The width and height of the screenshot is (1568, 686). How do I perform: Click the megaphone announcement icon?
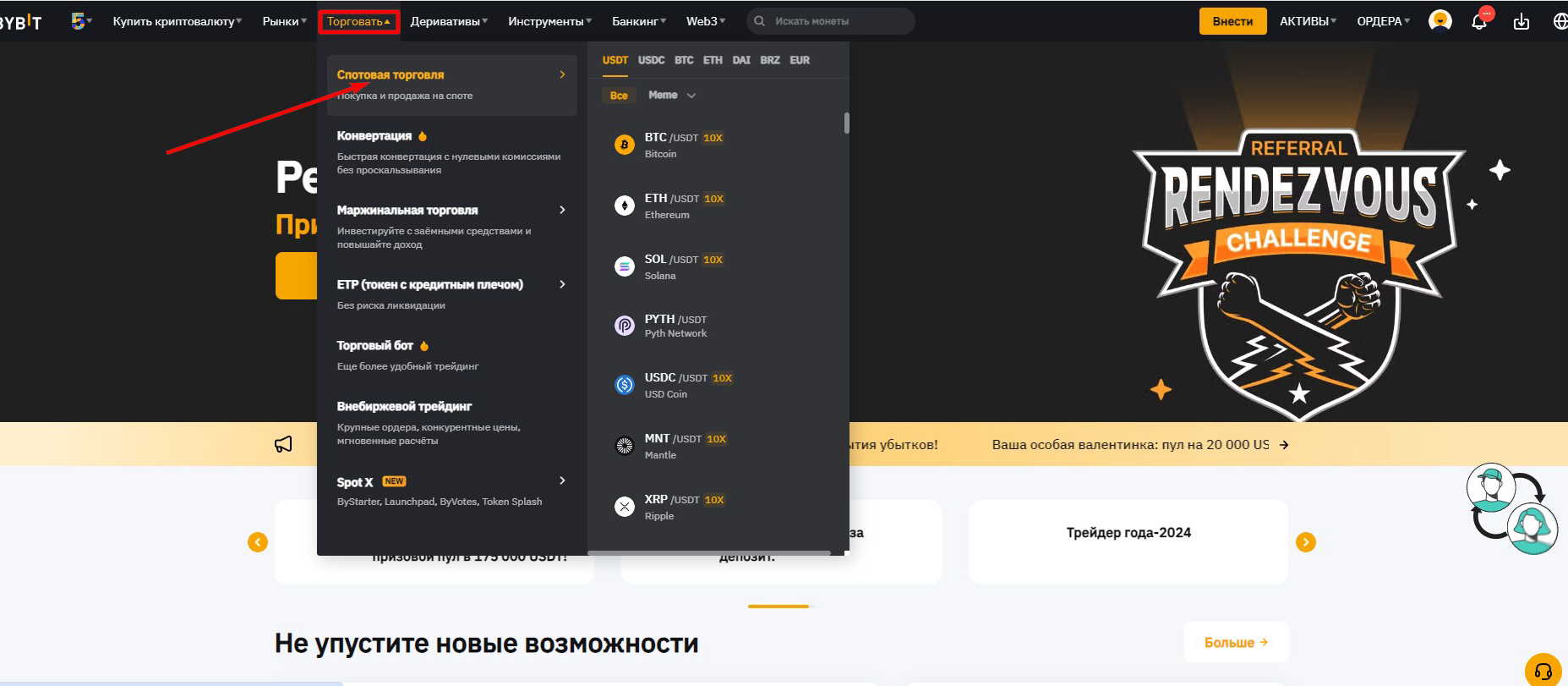coord(283,444)
